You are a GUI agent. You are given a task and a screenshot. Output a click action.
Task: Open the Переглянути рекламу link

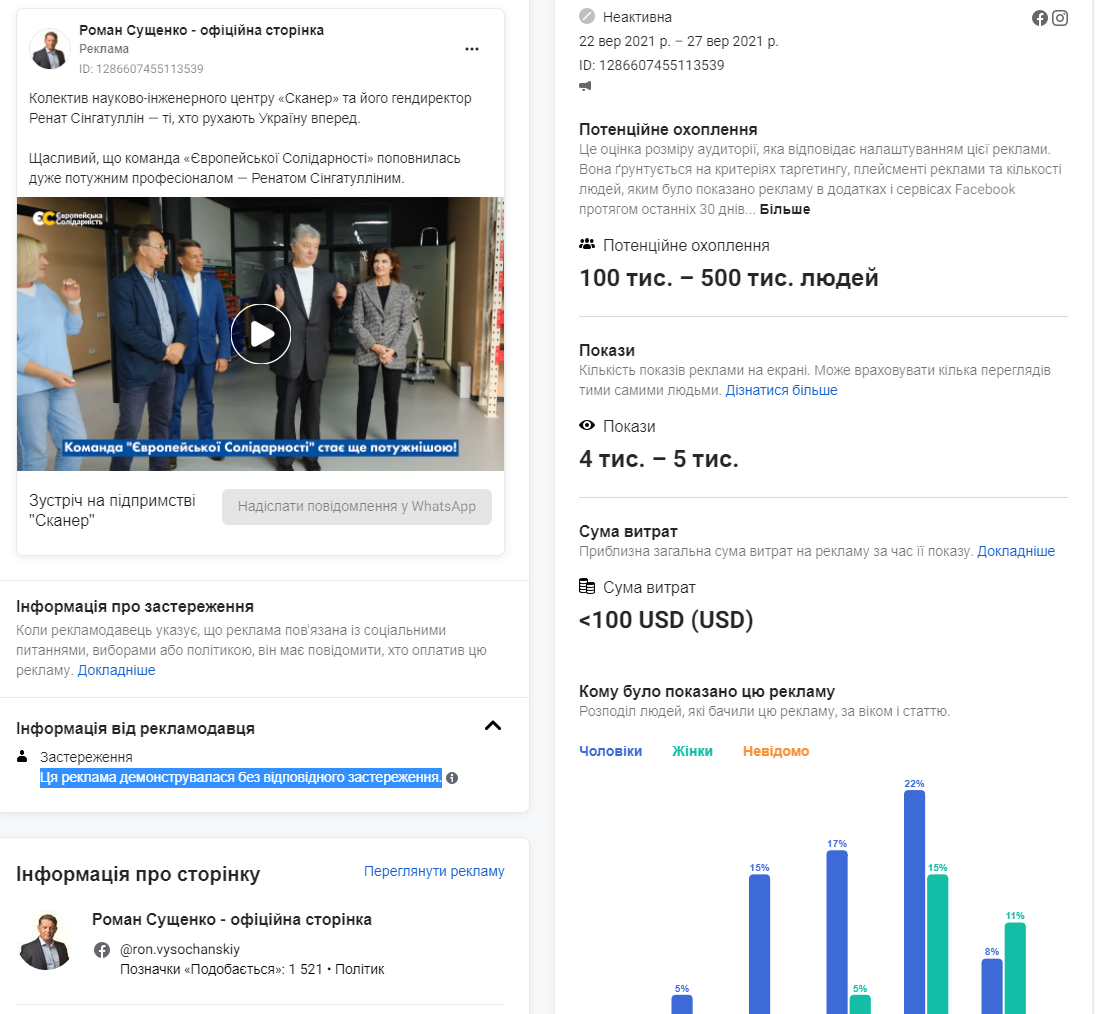(434, 871)
